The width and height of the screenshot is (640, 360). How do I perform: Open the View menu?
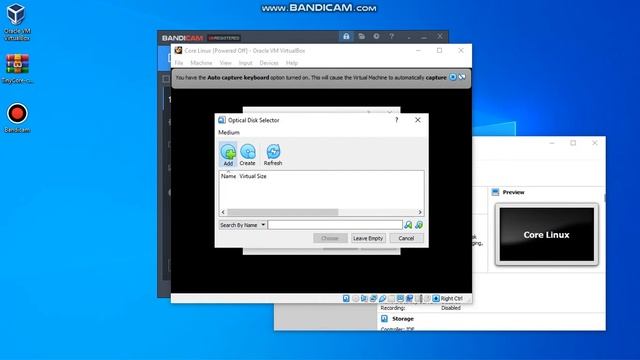click(225, 63)
